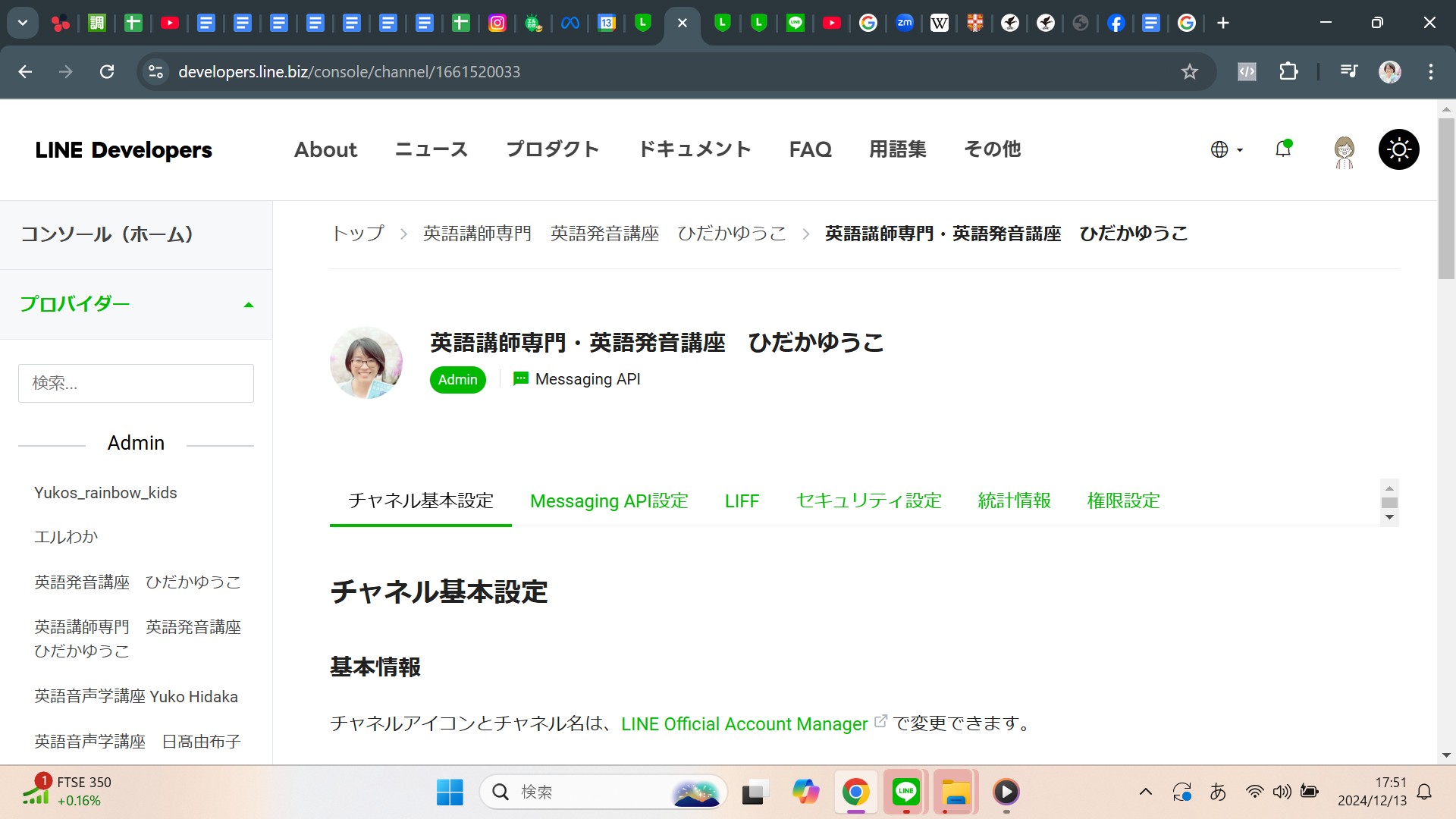Screen dimensions: 1456x819
Task: Switch to チャネル基本設定 tab
Action: point(421,501)
